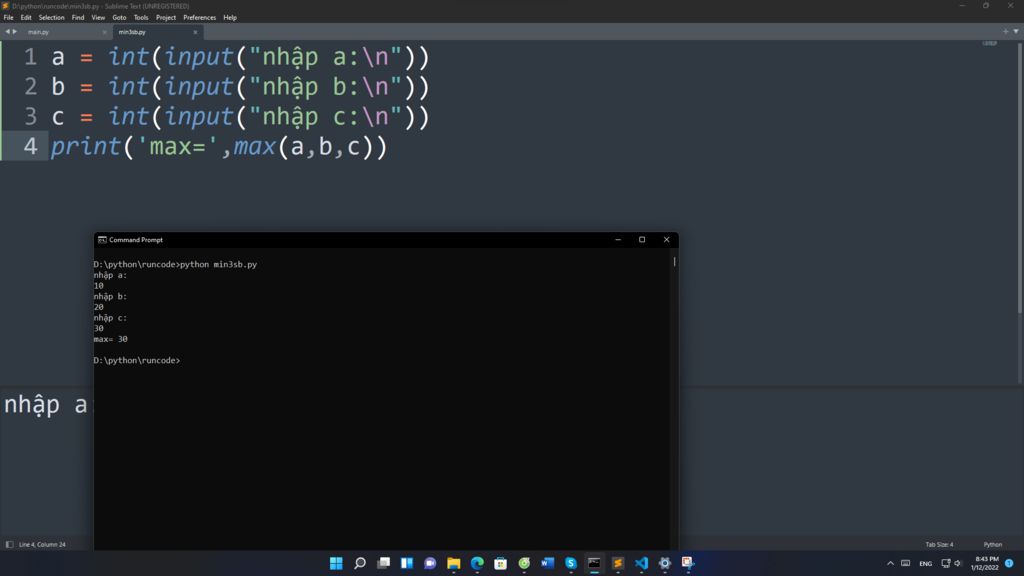Open the Tools menu
Viewport: 1024px width, 576px height.
point(141,18)
